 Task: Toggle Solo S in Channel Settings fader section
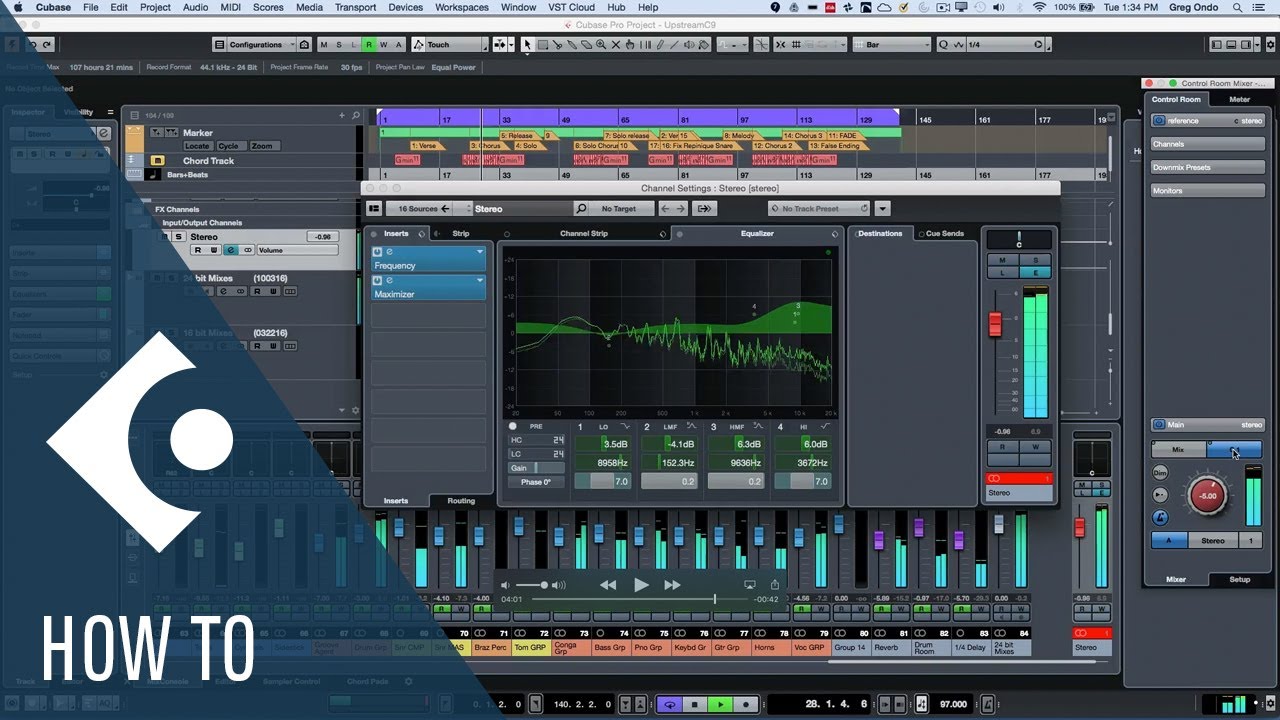coord(1034,260)
